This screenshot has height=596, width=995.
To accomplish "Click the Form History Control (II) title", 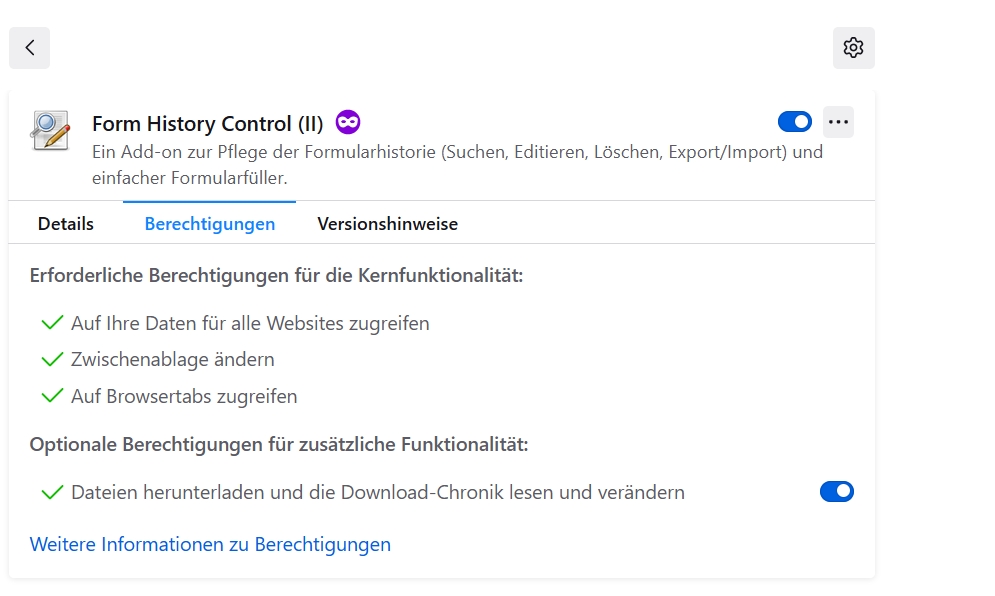I will click(208, 124).
